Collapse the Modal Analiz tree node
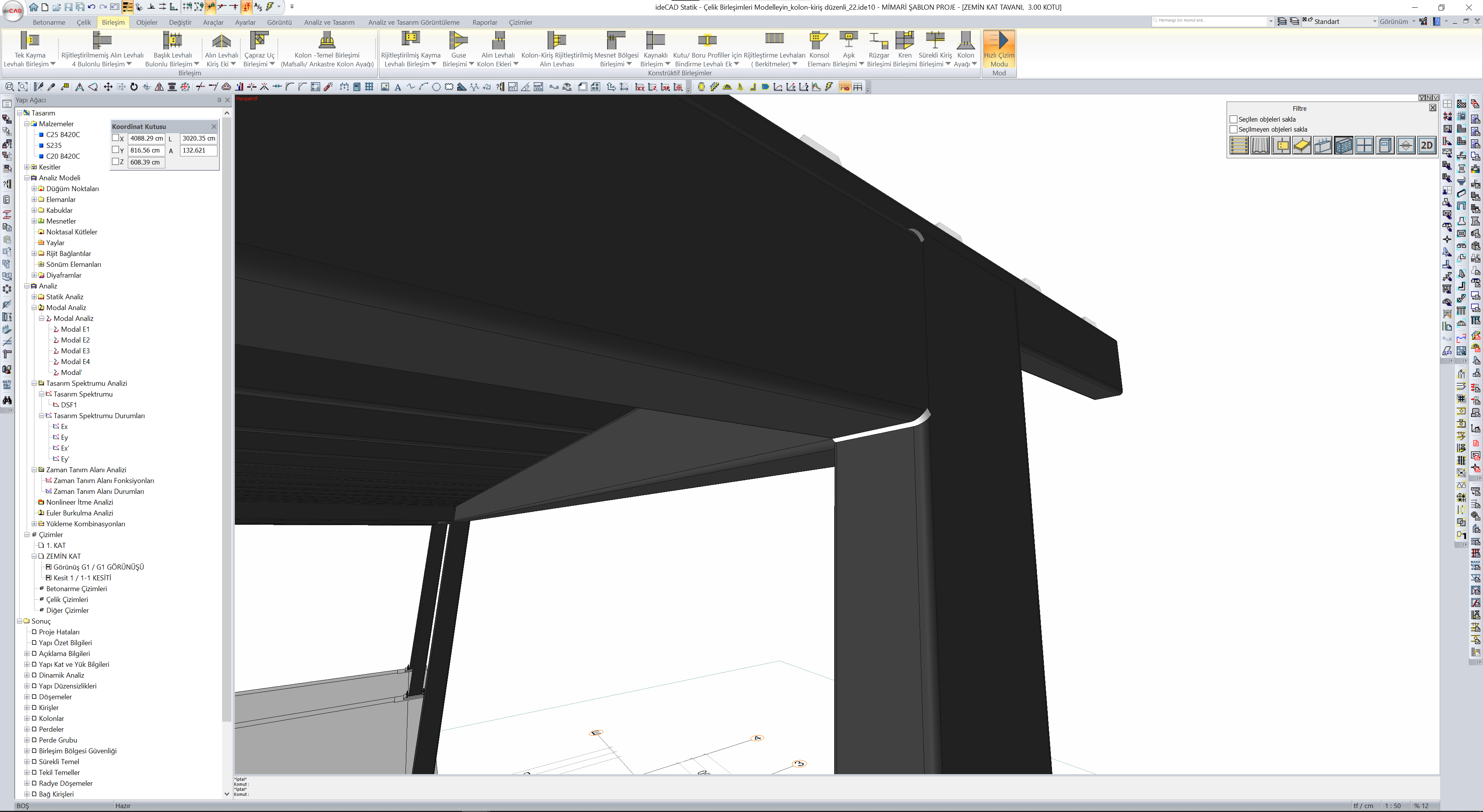1483x812 pixels. click(x=34, y=308)
